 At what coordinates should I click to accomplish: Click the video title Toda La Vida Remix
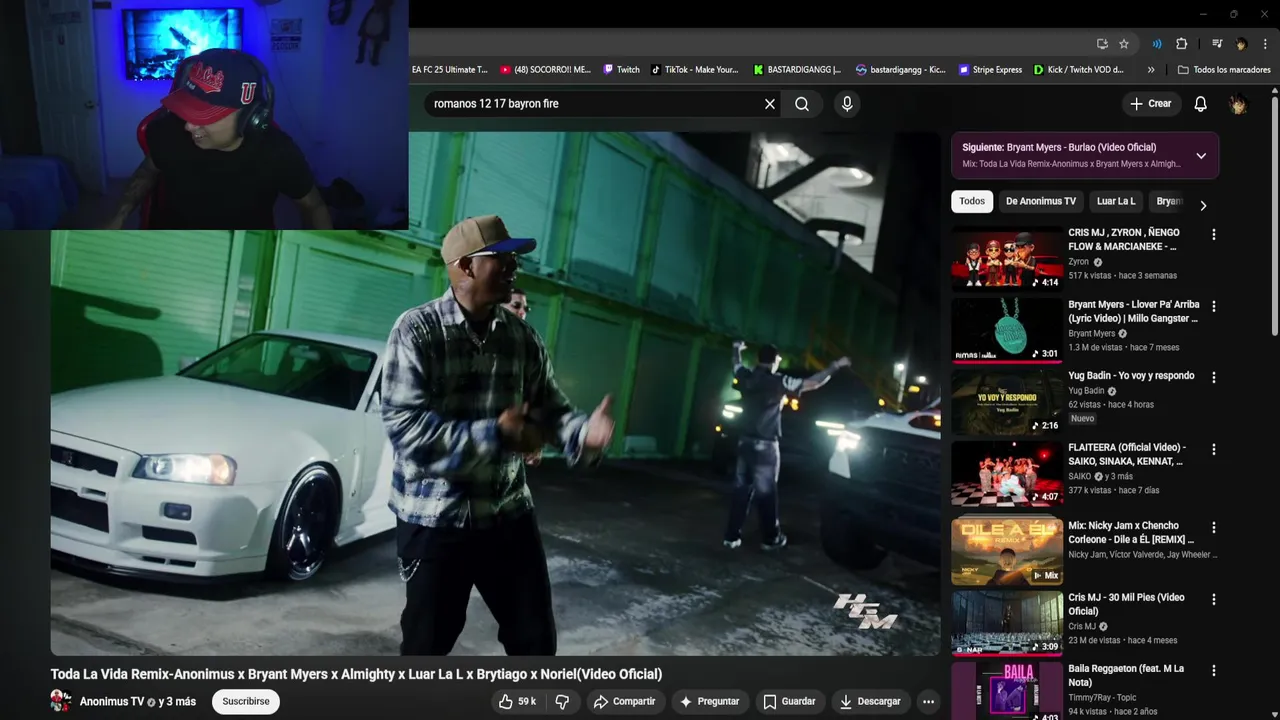(x=356, y=674)
